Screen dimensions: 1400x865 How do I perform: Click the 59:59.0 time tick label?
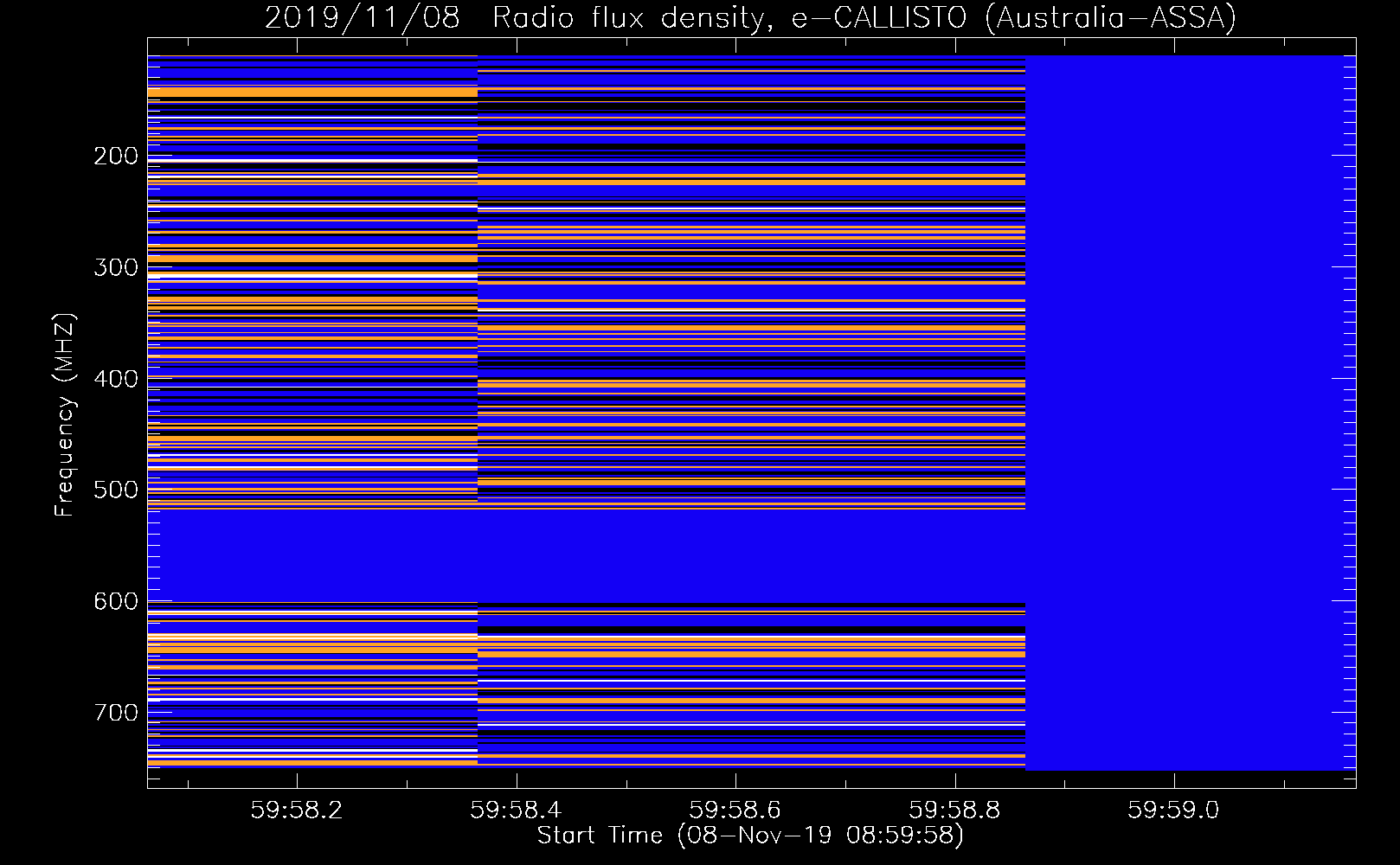point(1173,810)
